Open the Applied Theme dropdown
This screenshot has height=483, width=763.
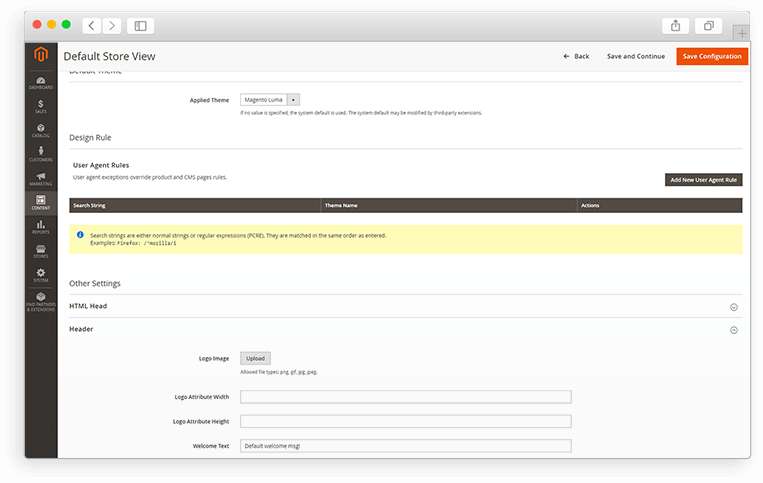[x=270, y=100]
